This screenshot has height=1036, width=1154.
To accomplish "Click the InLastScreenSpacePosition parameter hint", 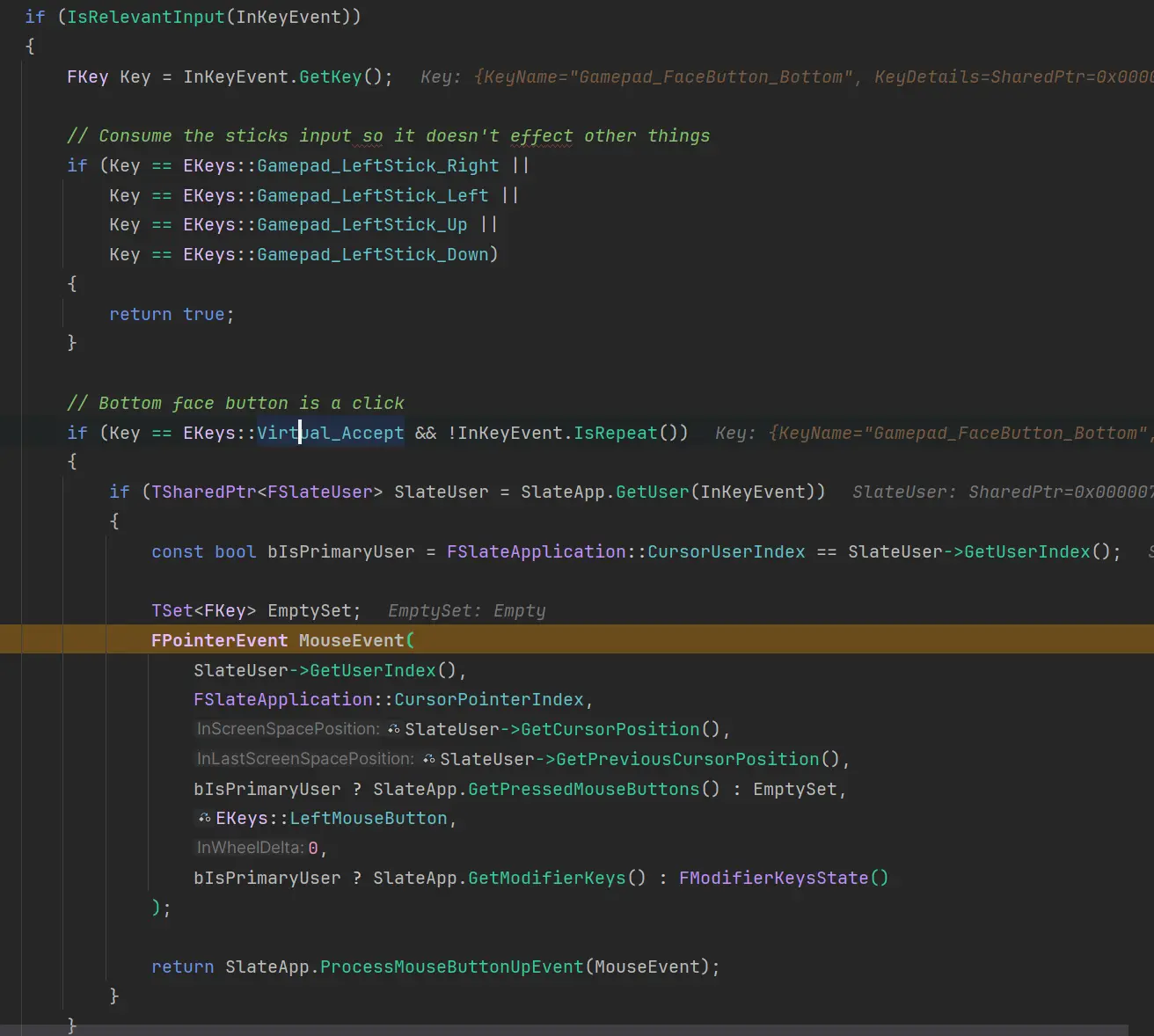I will pos(305,759).
